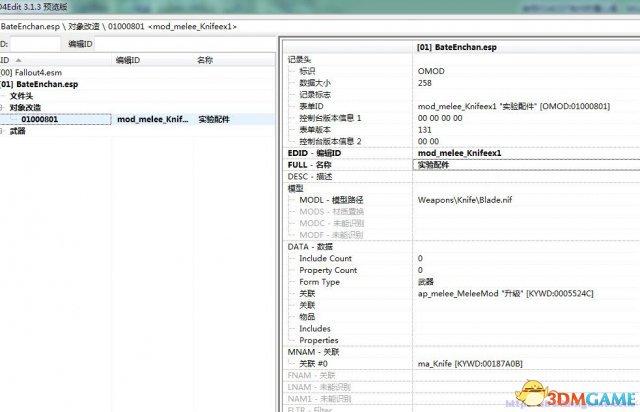Sort by the ID column header
This screenshot has height=412, width=640.
tap(10, 60)
